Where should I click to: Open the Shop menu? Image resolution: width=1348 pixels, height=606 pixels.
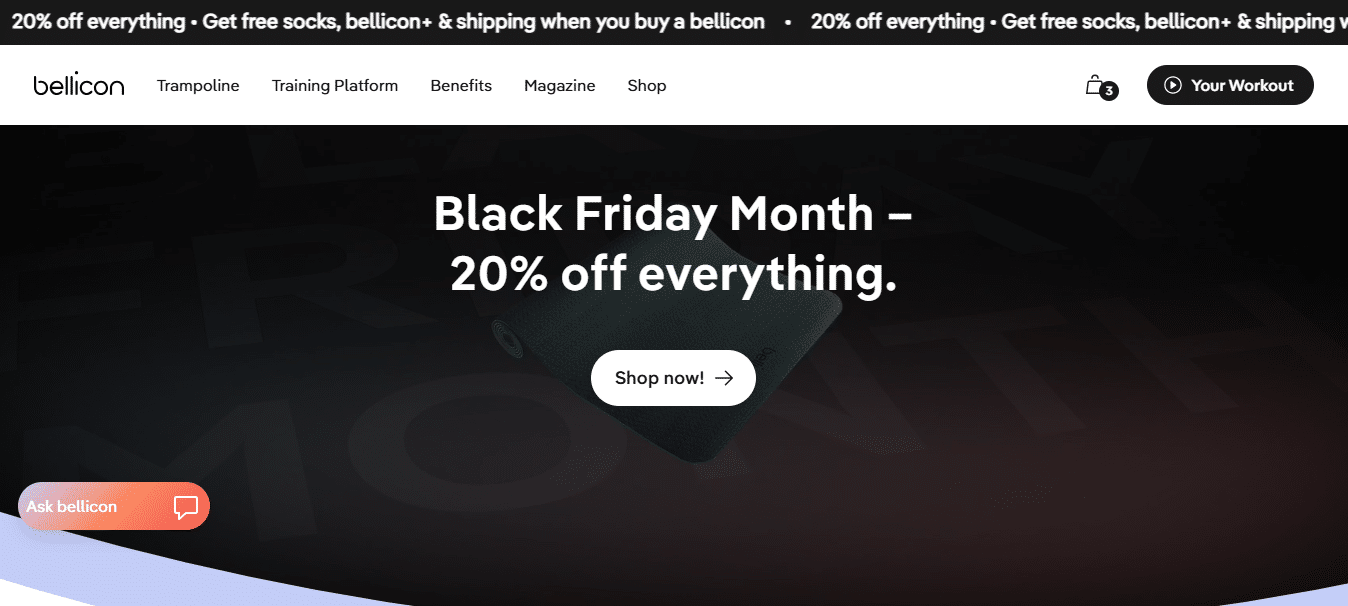[646, 85]
